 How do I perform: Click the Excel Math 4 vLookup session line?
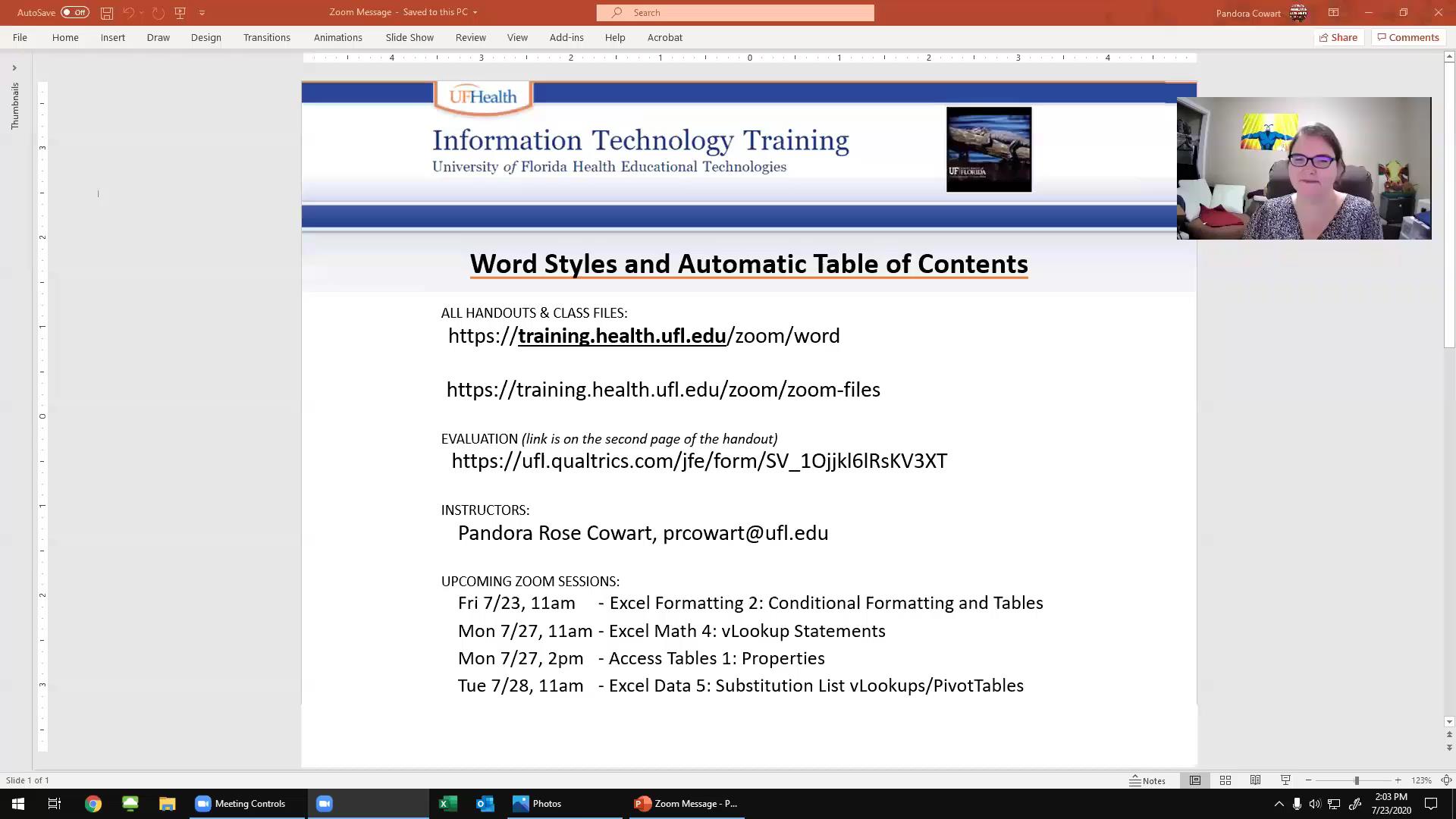tap(672, 631)
